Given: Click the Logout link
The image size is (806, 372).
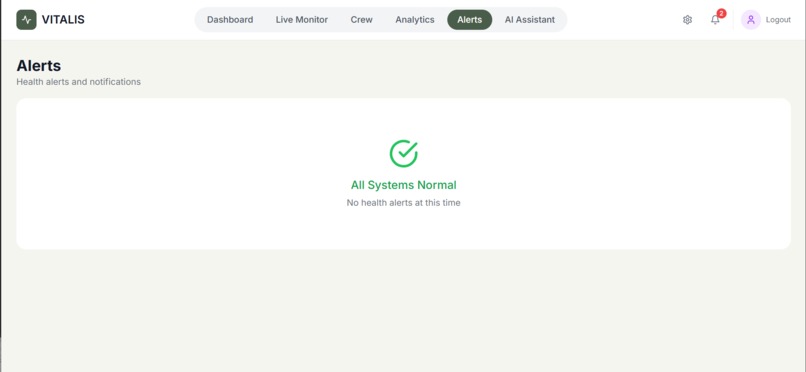Looking at the screenshot, I should 778,20.
